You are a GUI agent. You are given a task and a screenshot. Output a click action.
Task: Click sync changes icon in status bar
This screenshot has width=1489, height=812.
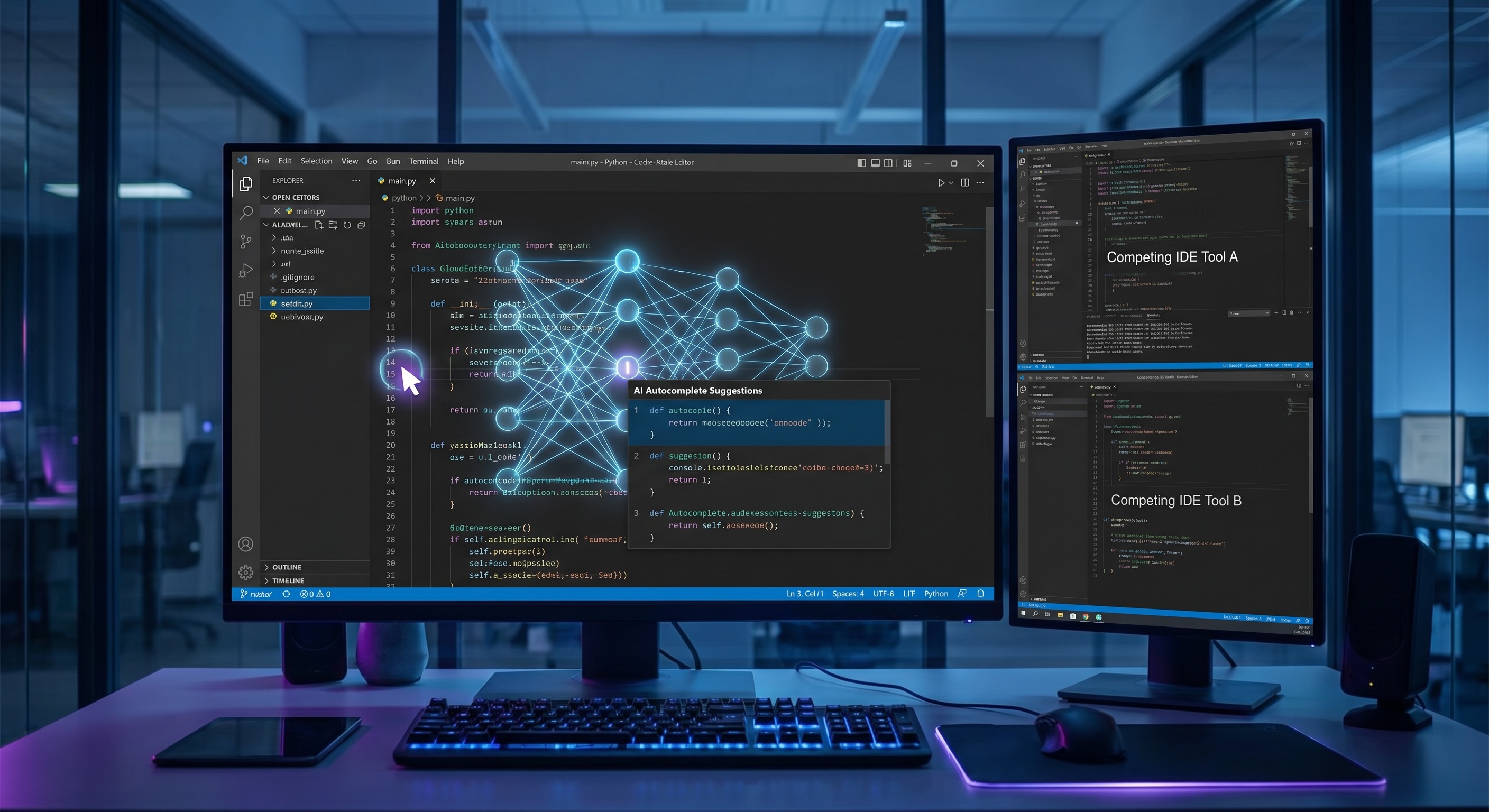click(286, 594)
